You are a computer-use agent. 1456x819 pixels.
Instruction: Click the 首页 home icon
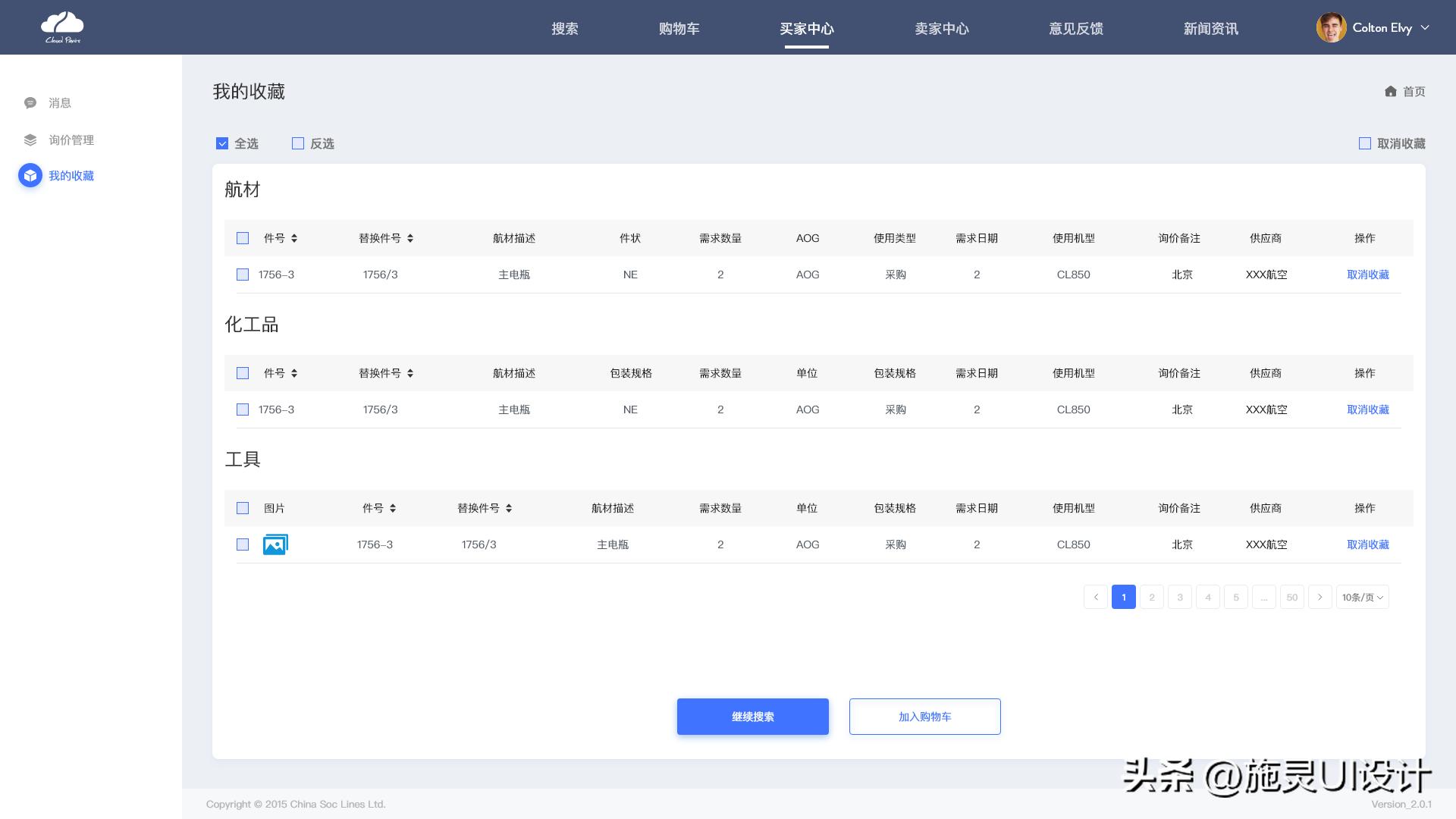(1390, 92)
